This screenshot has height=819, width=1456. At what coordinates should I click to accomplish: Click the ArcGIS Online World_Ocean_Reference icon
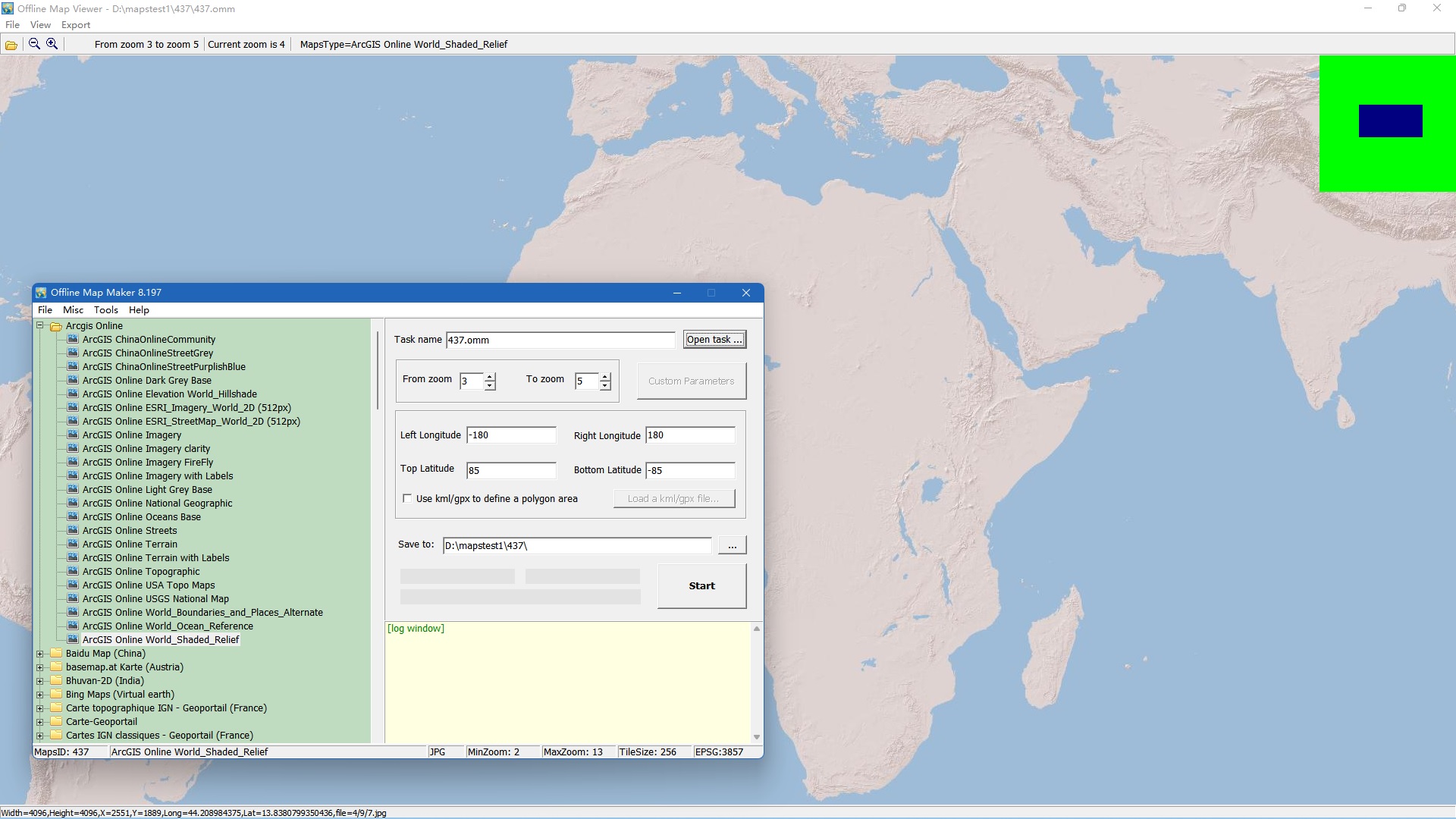tap(73, 626)
